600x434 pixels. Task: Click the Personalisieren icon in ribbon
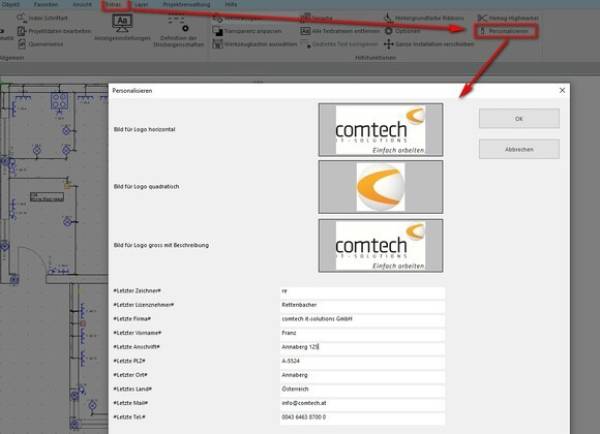point(482,31)
